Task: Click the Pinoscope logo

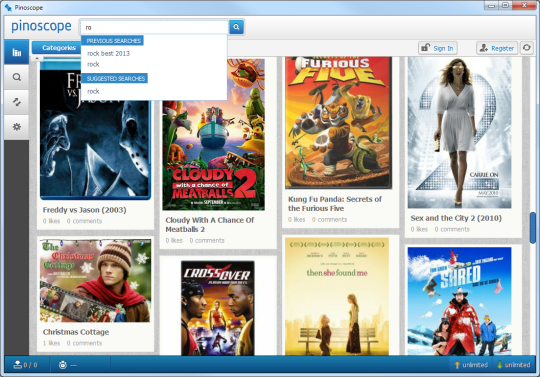Action: click(41, 26)
